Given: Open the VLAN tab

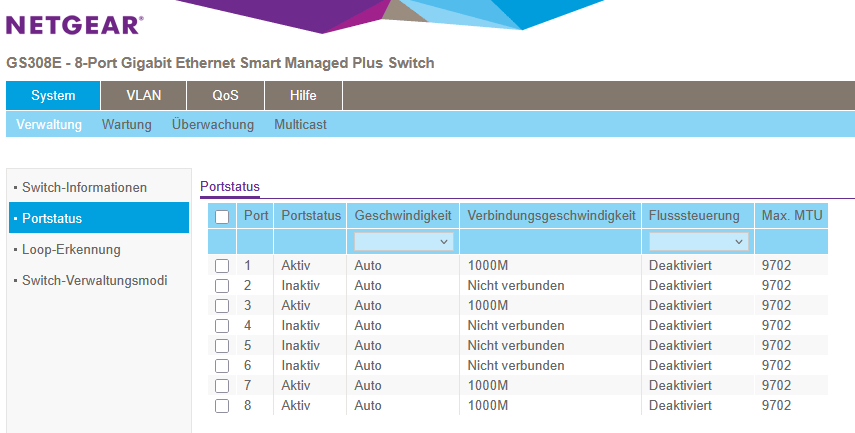Looking at the screenshot, I should (143, 95).
